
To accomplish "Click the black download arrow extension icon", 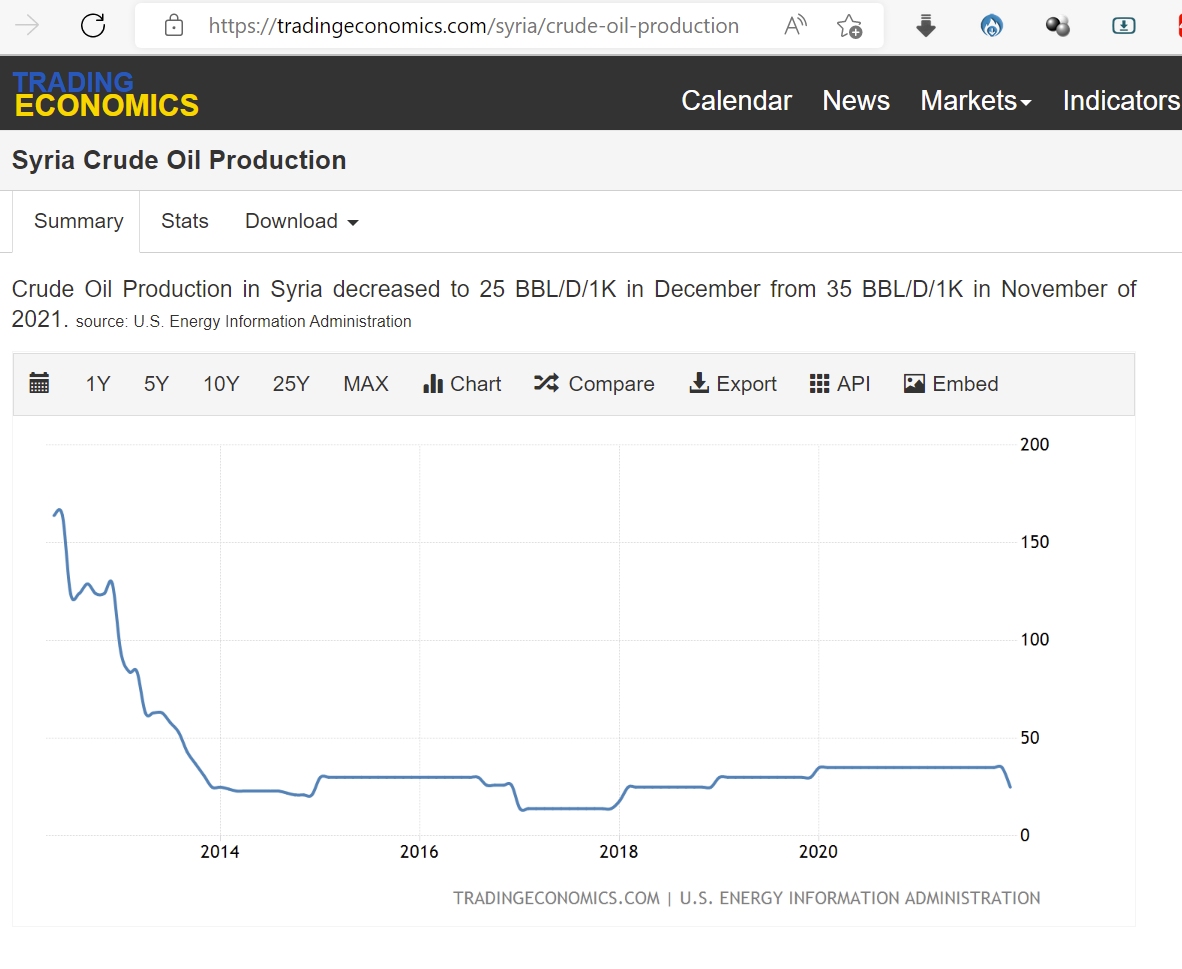I will click(926, 26).
